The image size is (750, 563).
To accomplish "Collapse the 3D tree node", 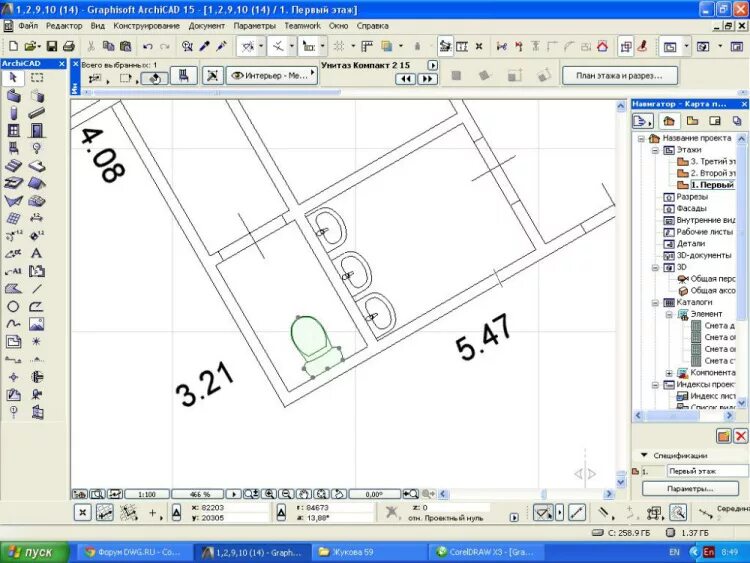I will (x=655, y=267).
